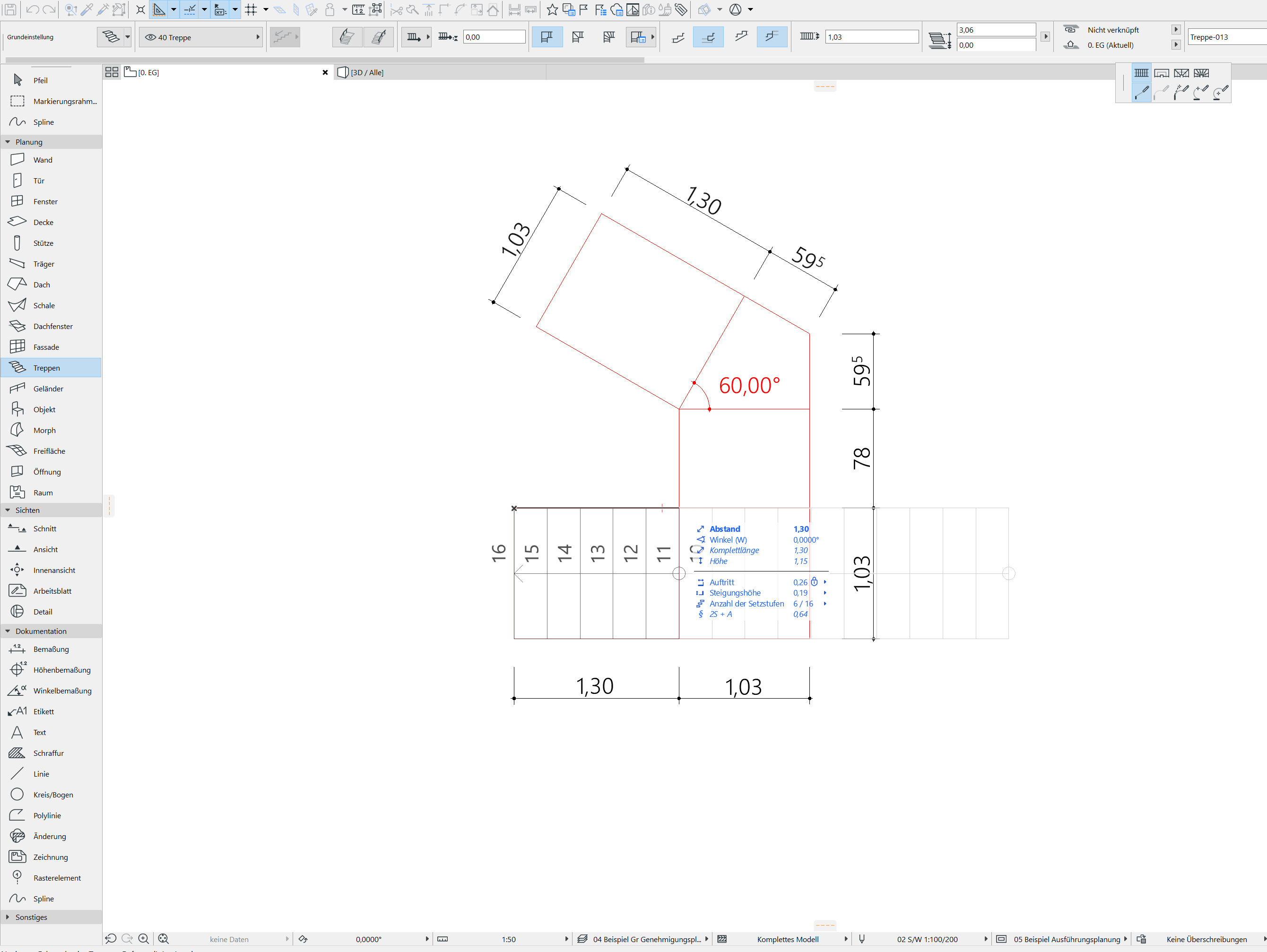The image size is (1267, 952).
Task: Select the Dachfenster tool
Action: pyautogui.click(x=52, y=326)
